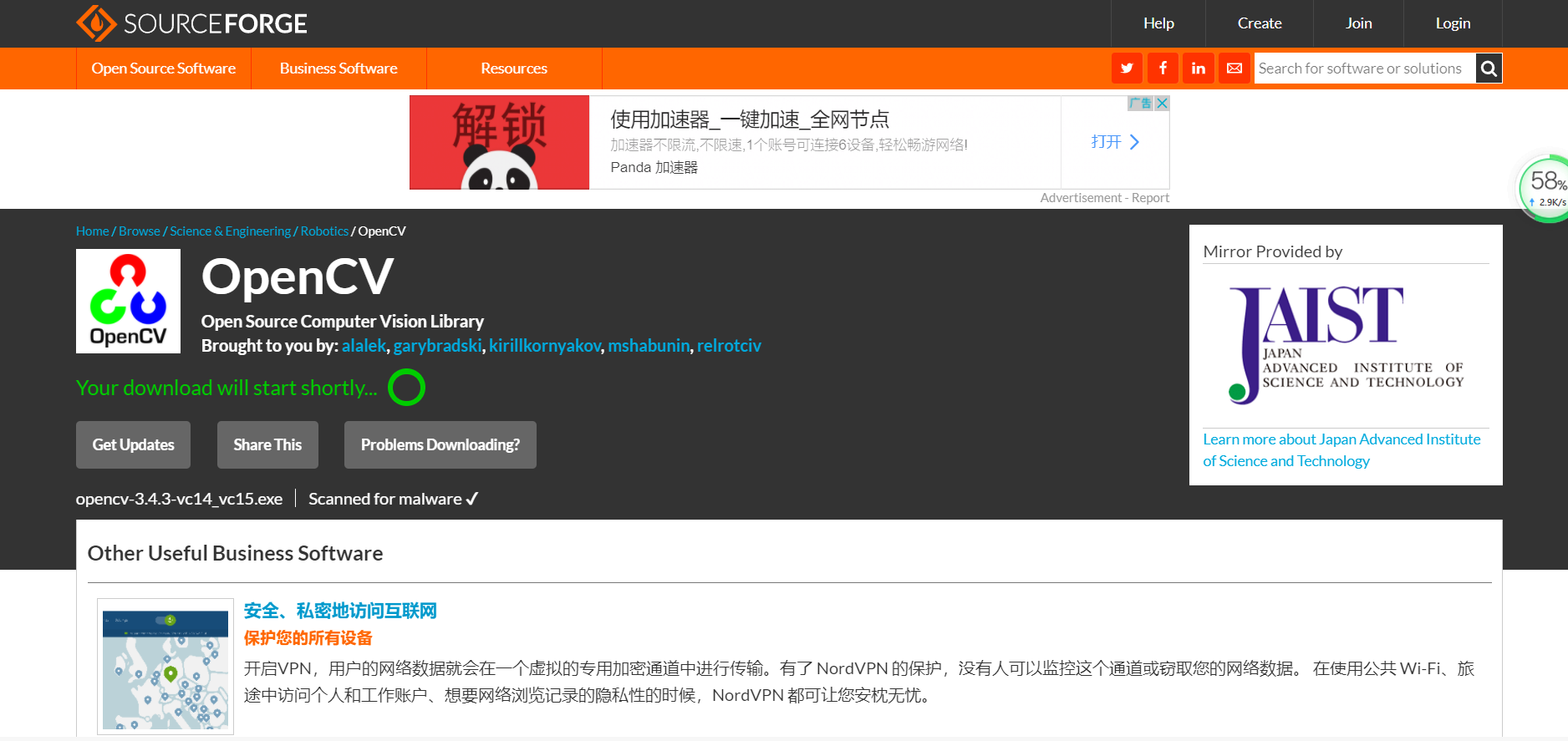Screen dimensions: 1568x741
Task: Open Business Software tab
Action: click(x=339, y=69)
